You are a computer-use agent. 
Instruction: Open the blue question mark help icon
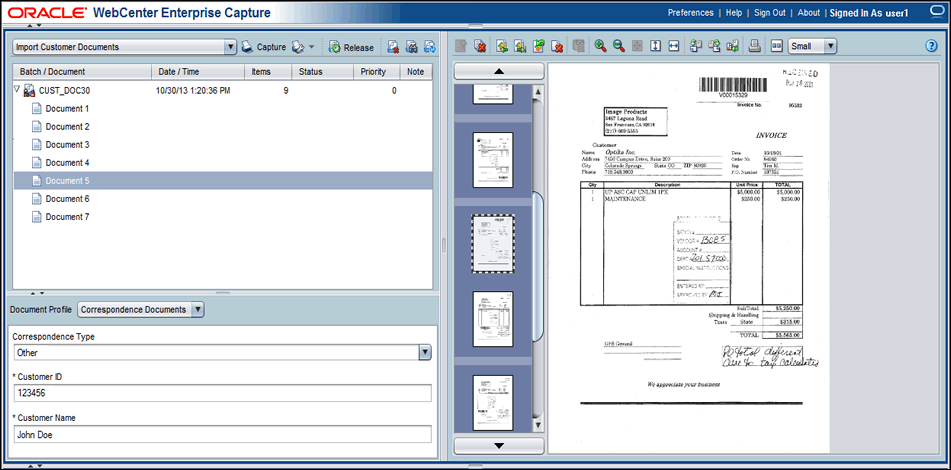click(932, 46)
